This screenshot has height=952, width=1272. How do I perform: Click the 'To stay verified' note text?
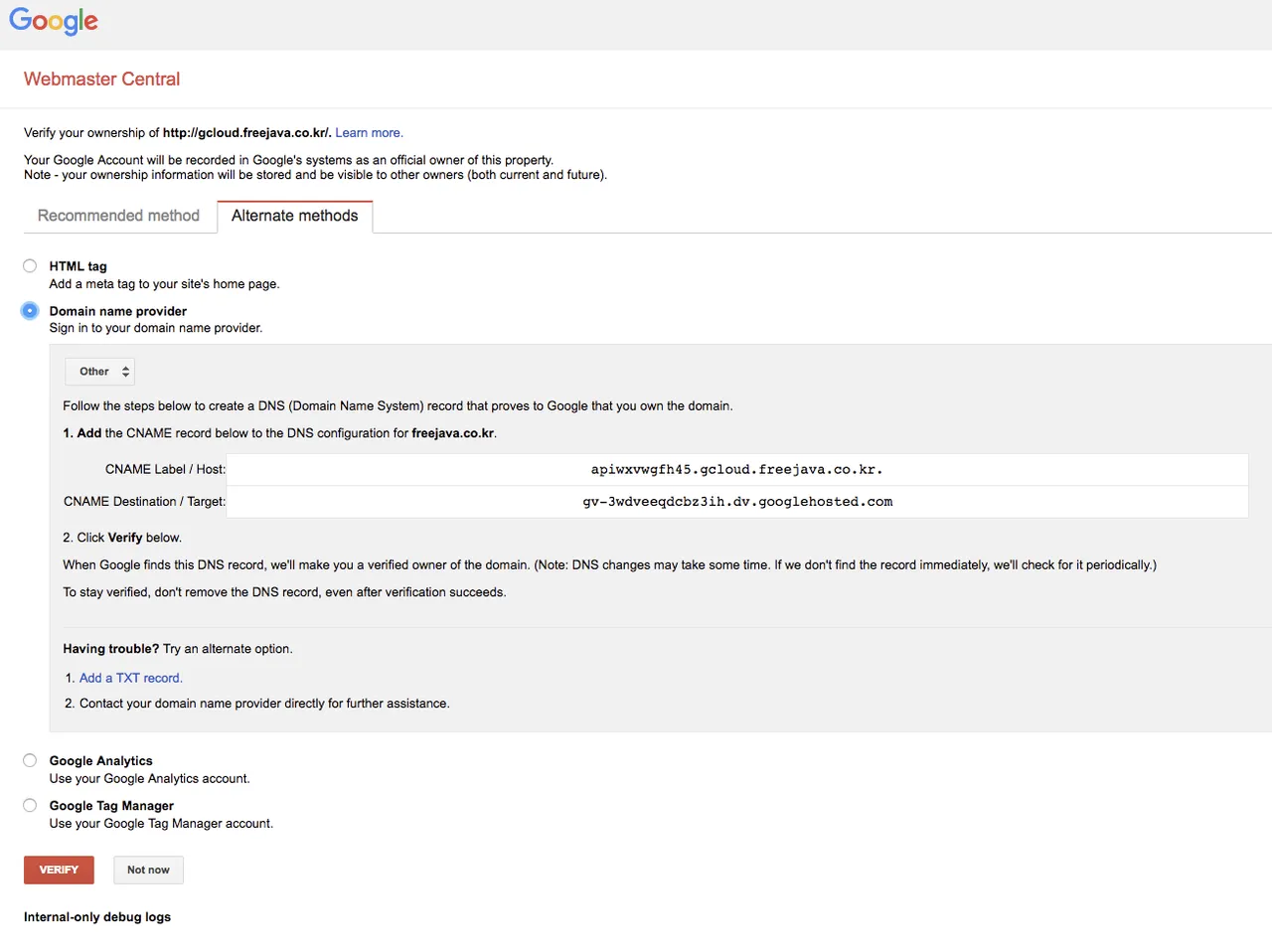click(284, 592)
